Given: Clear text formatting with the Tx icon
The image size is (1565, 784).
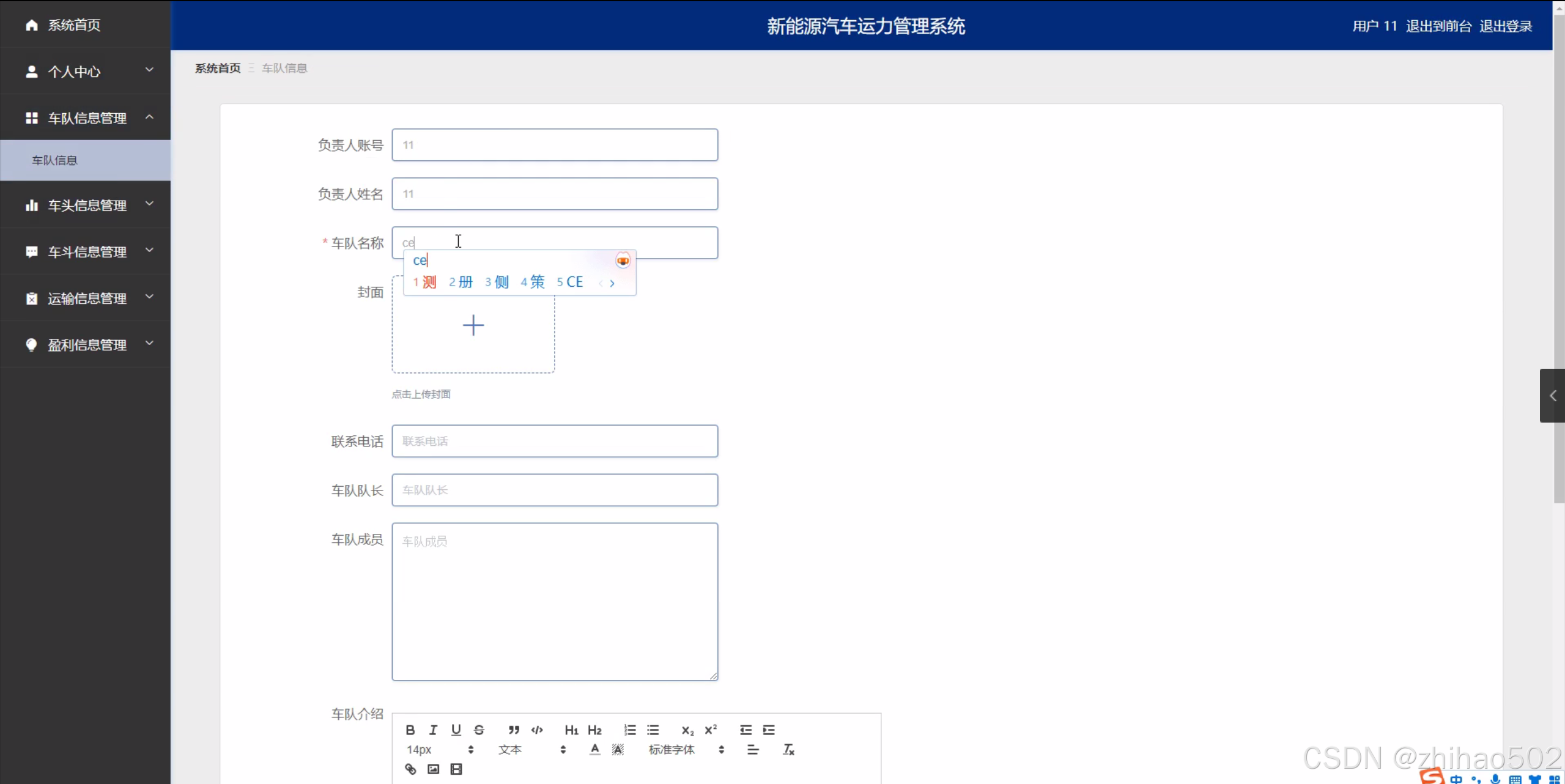Looking at the screenshot, I should click(788, 749).
